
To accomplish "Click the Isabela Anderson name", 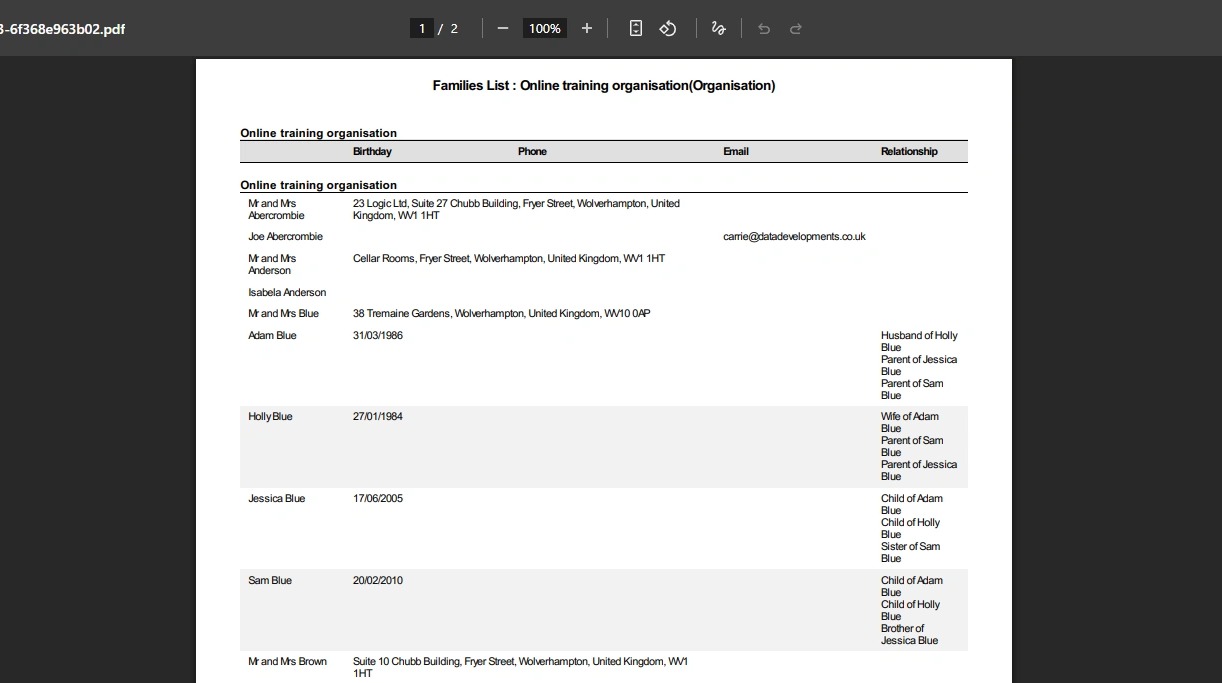I will (x=287, y=292).
